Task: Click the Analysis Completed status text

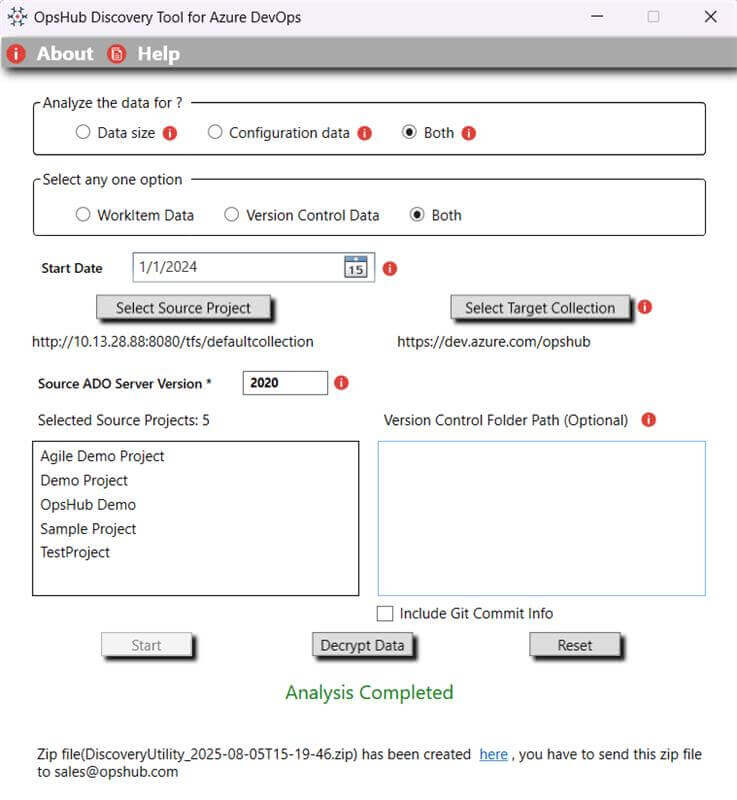Action: pyautogui.click(x=369, y=692)
